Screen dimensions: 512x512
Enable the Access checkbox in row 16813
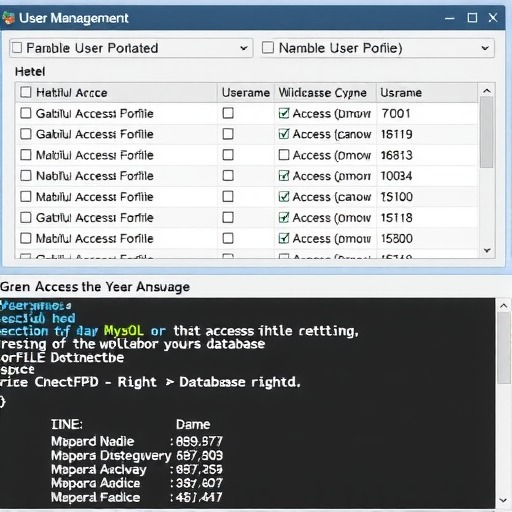[284, 155]
